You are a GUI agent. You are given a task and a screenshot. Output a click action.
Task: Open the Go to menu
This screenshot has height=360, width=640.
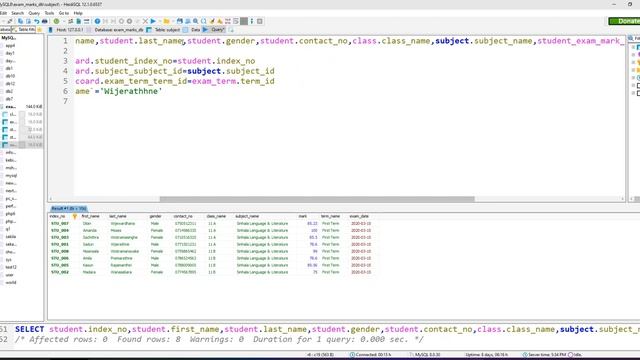[64, 13]
